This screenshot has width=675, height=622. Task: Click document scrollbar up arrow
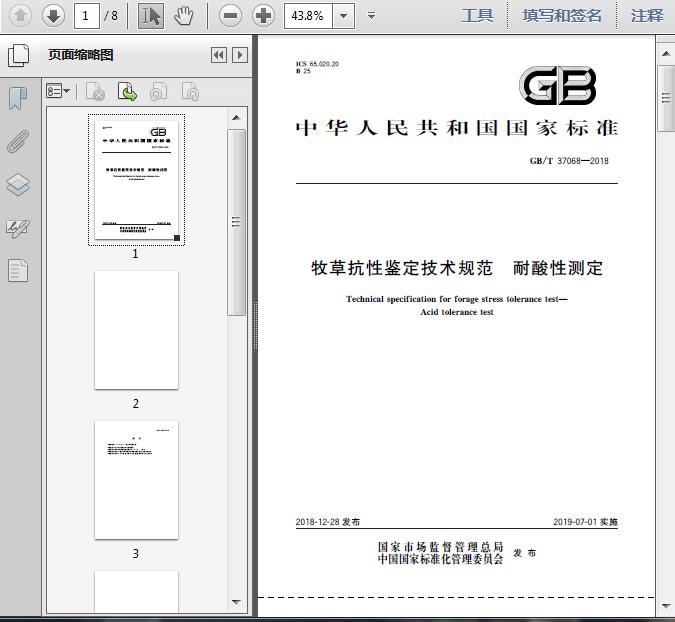tap(666, 54)
